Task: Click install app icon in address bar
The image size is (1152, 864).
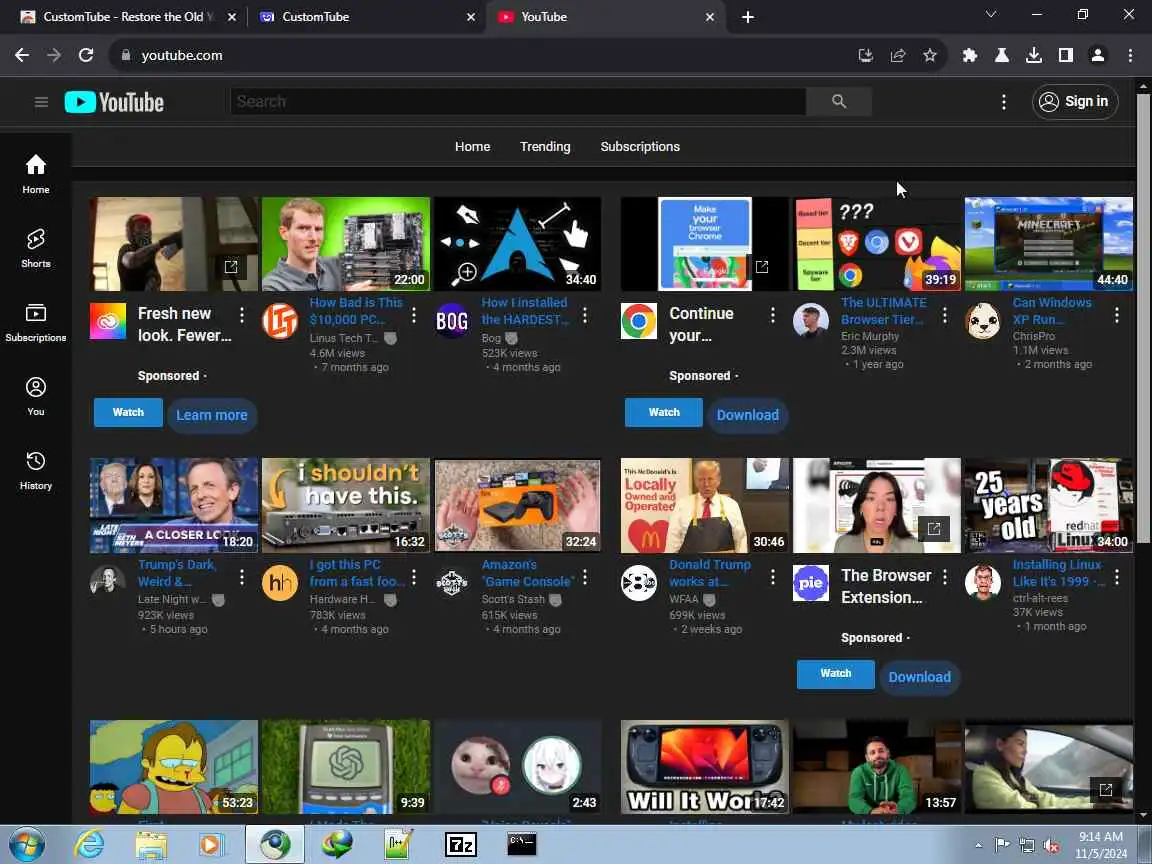Action: (x=865, y=55)
